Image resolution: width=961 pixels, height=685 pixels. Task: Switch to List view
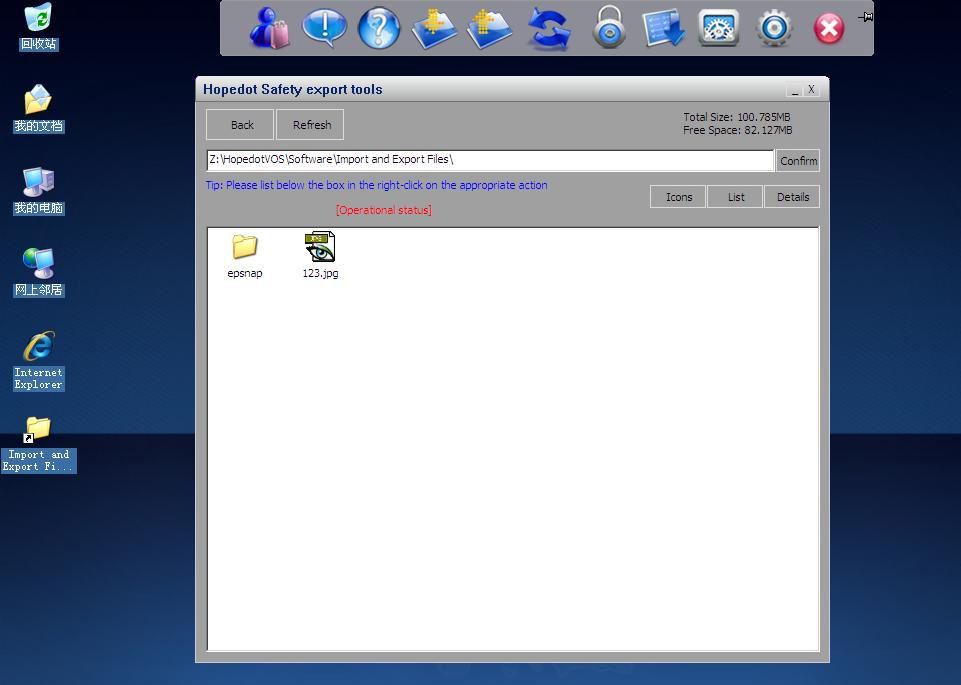[x=736, y=197]
